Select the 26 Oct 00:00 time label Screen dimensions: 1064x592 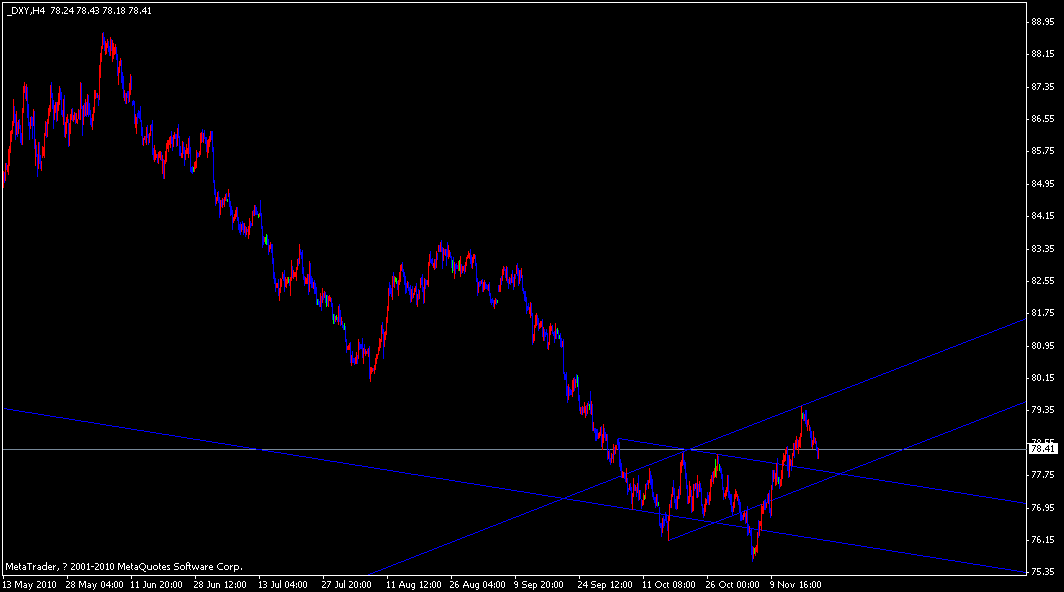coord(732,585)
